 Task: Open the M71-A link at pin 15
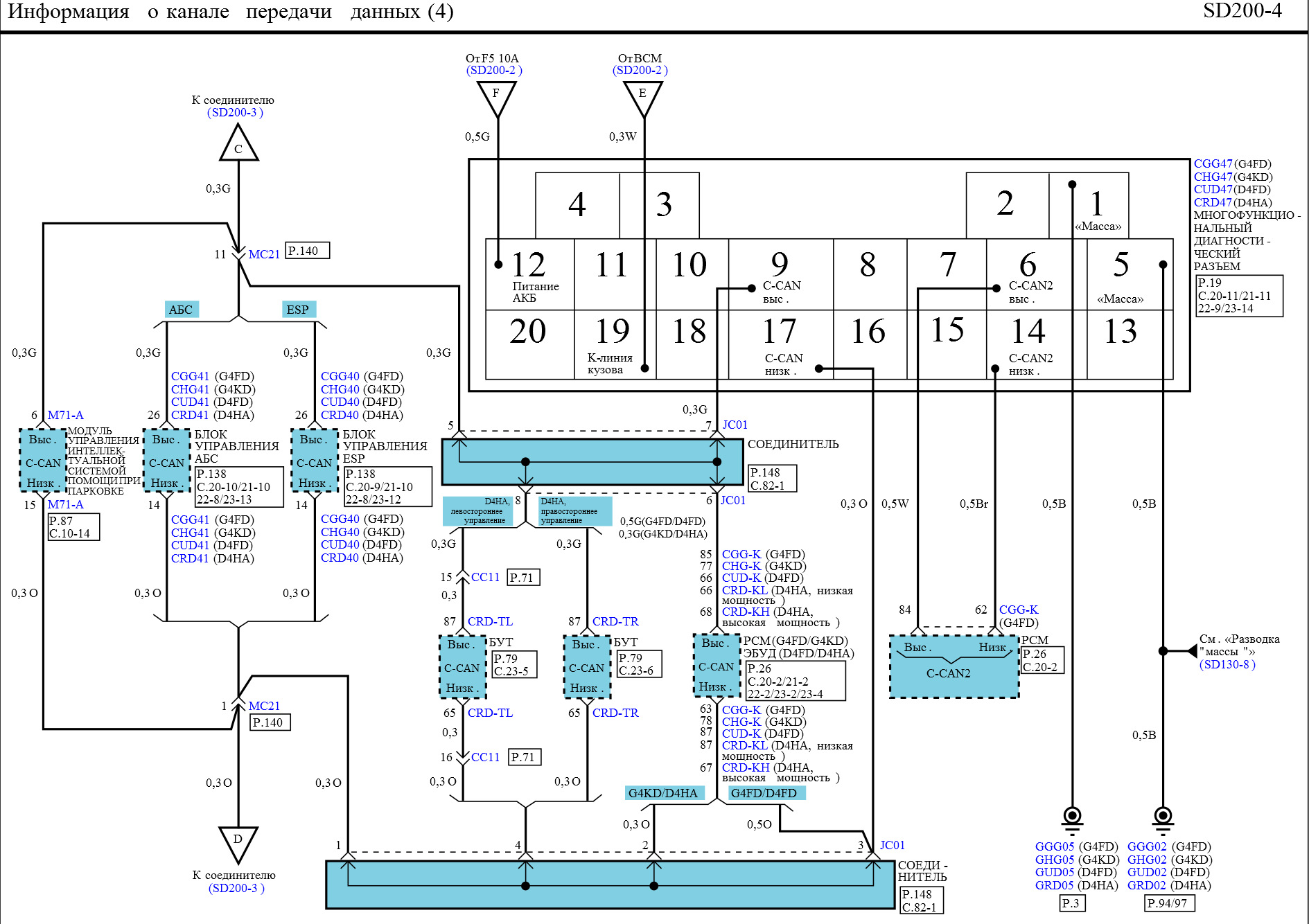(x=65, y=504)
